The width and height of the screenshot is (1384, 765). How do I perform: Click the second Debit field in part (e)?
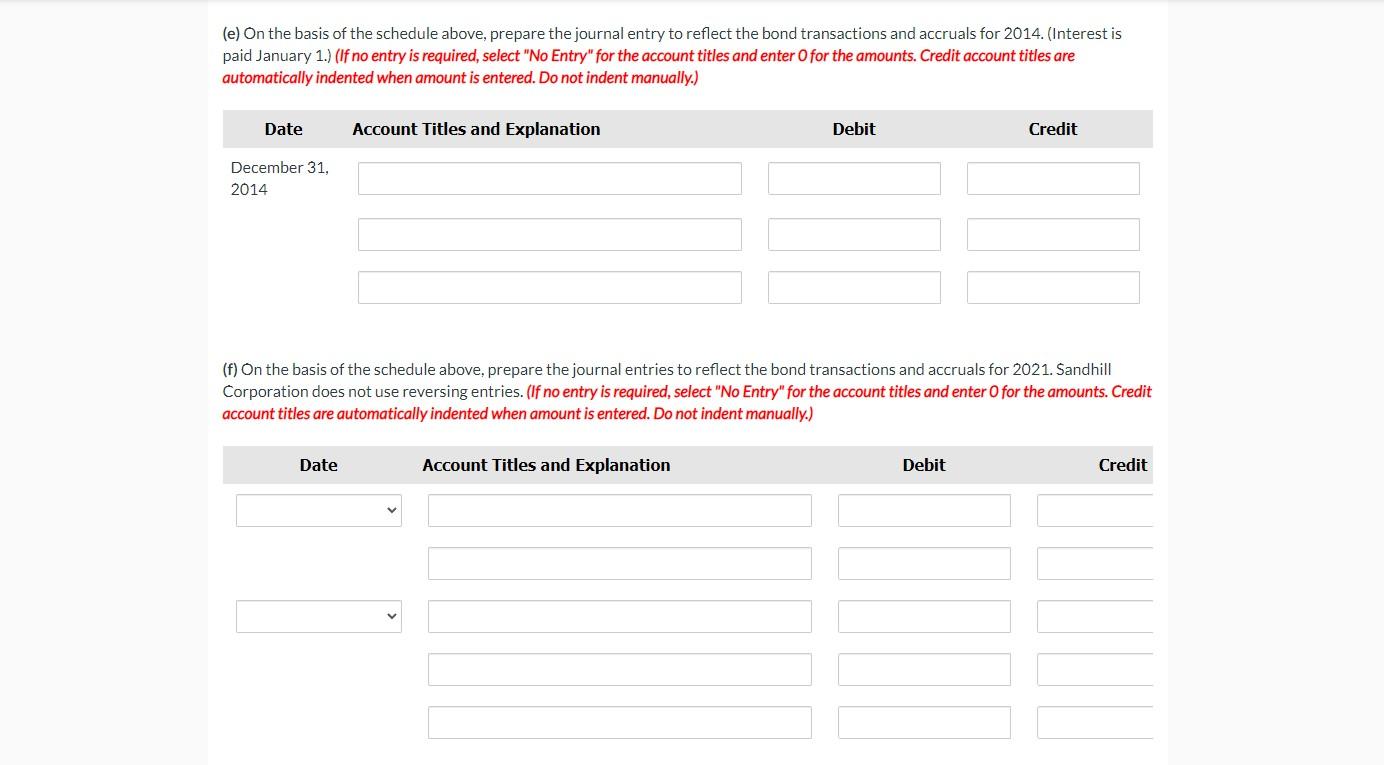click(x=853, y=234)
